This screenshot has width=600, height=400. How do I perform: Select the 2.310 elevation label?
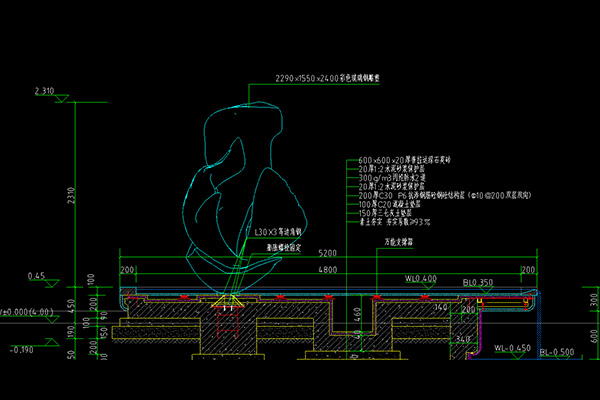(x=44, y=91)
